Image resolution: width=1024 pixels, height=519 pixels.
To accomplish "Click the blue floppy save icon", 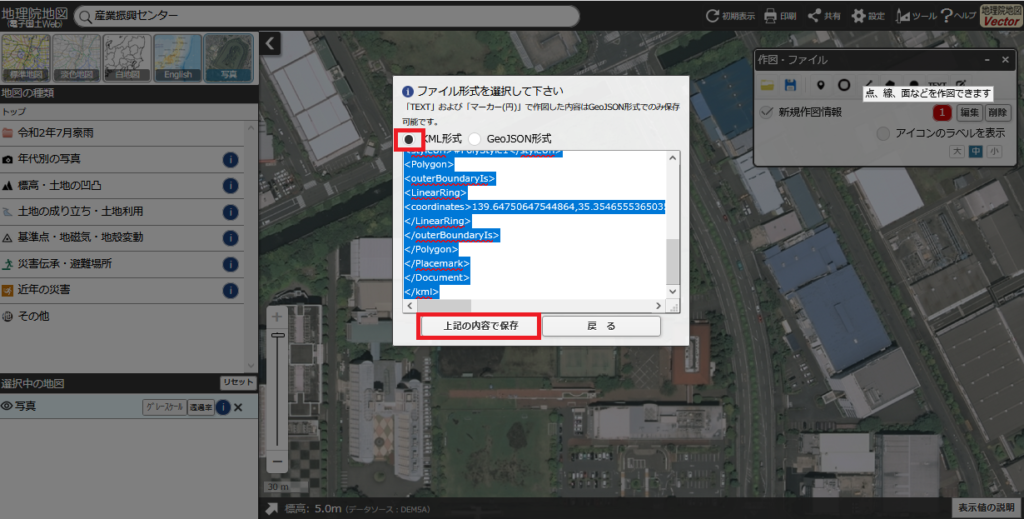I will (790, 85).
